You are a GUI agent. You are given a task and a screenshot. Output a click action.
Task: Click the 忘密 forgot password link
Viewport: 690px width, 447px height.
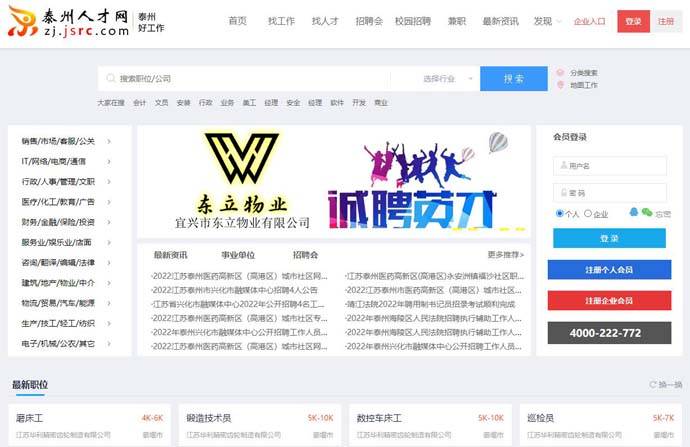(663, 214)
